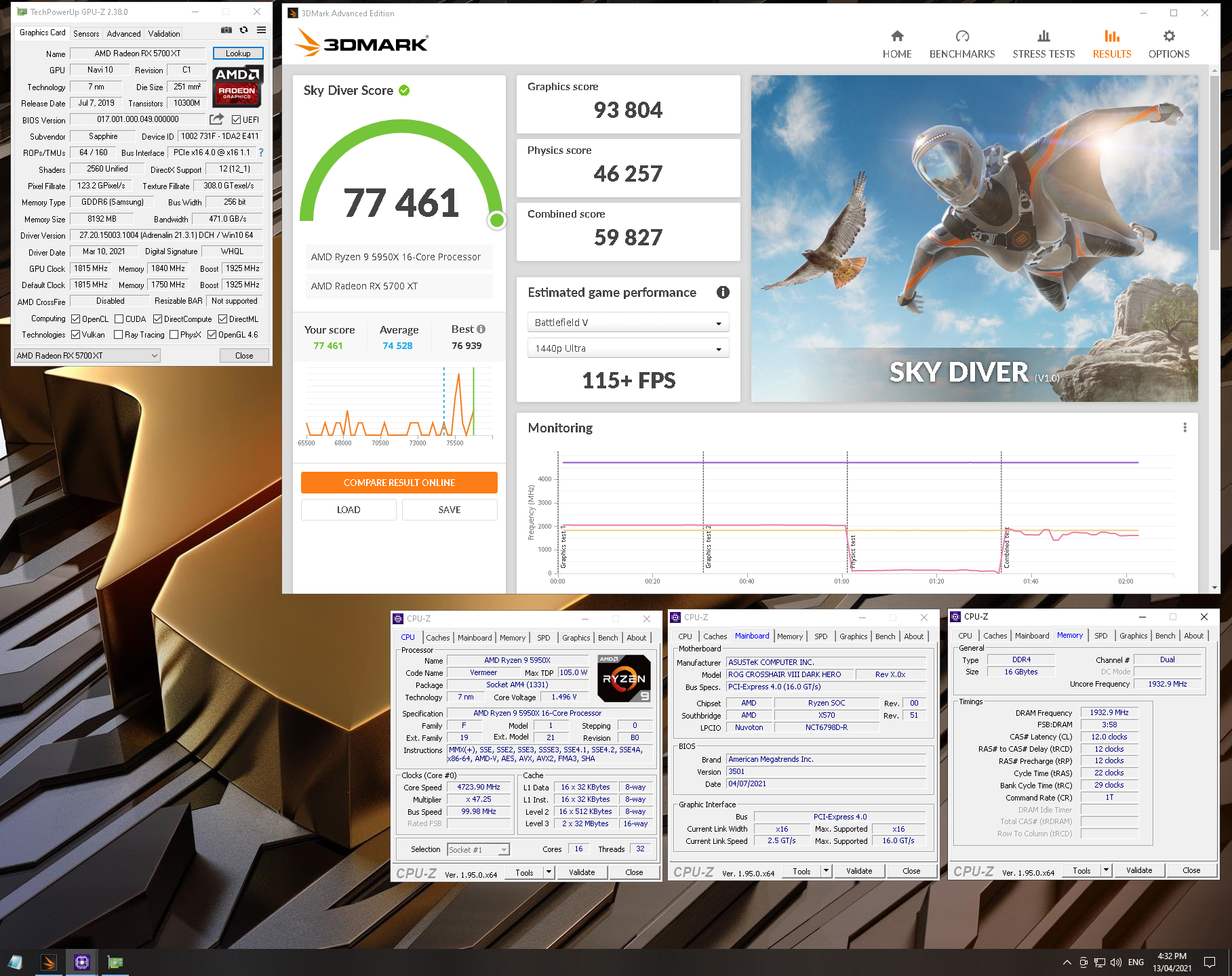Switch to the CPU-Z taskbar icon
The image size is (1232, 976).
click(82, 962)
